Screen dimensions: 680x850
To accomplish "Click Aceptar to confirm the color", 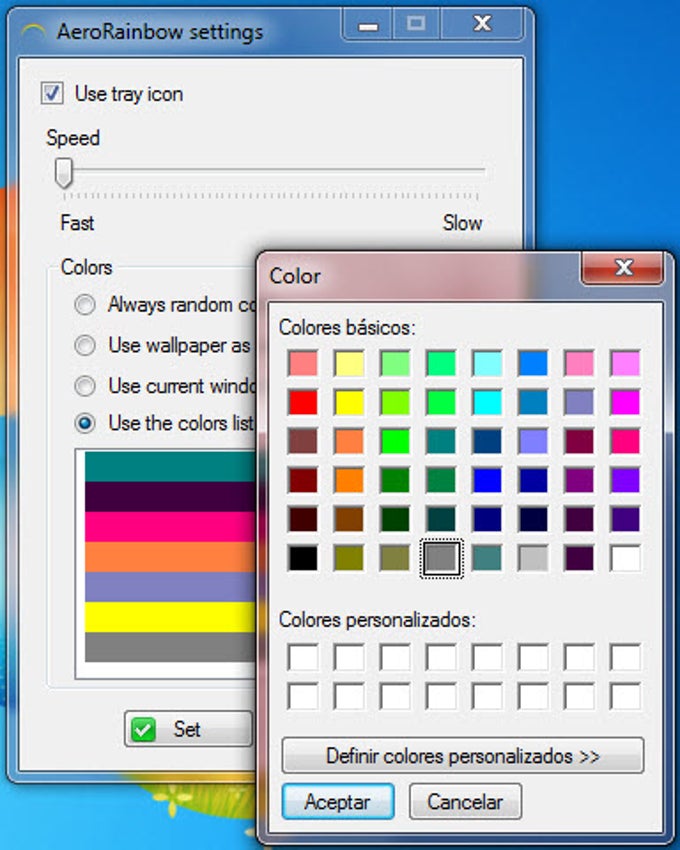I will (x=338, y=801).
